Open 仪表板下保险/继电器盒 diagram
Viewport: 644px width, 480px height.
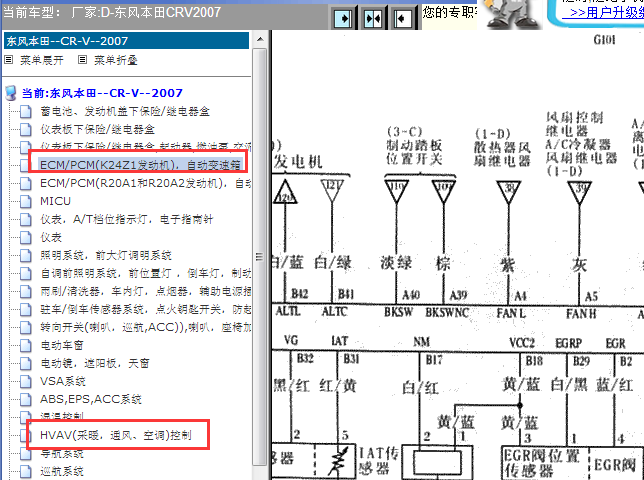tap(97, 129)
